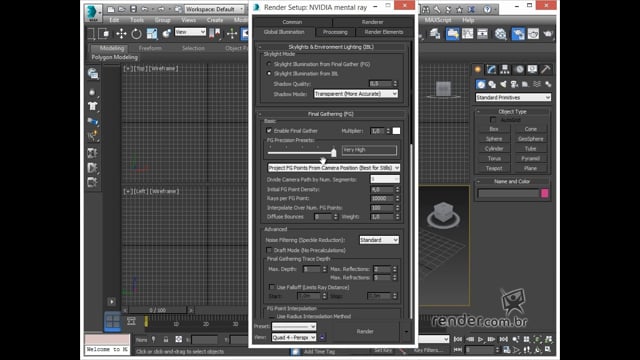Image resolution: width=640 pixels, height=360 pixels.
Task: Click the Render button
Action: (x=365, y=331)
